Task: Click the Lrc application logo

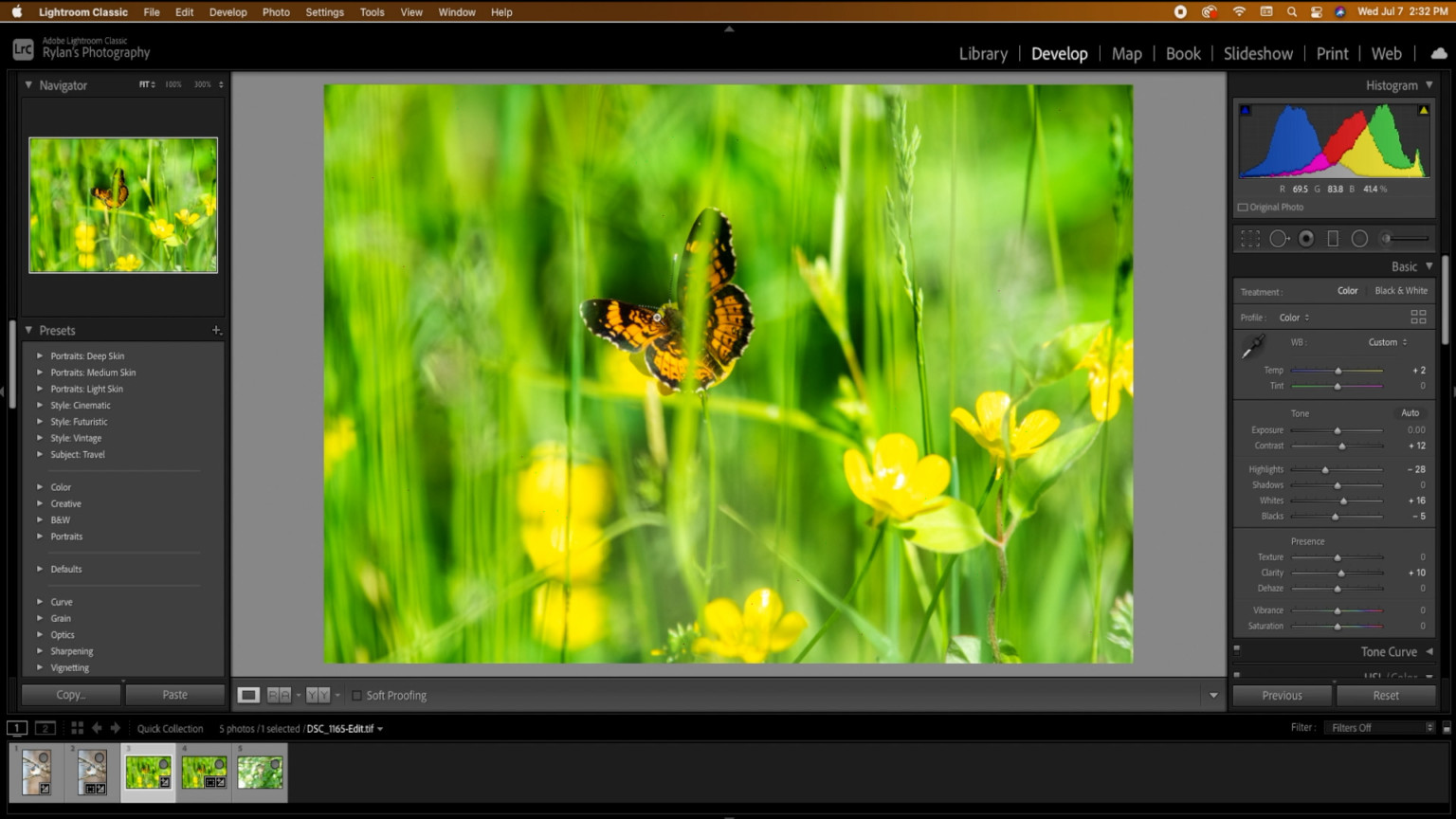Action: 23,49
